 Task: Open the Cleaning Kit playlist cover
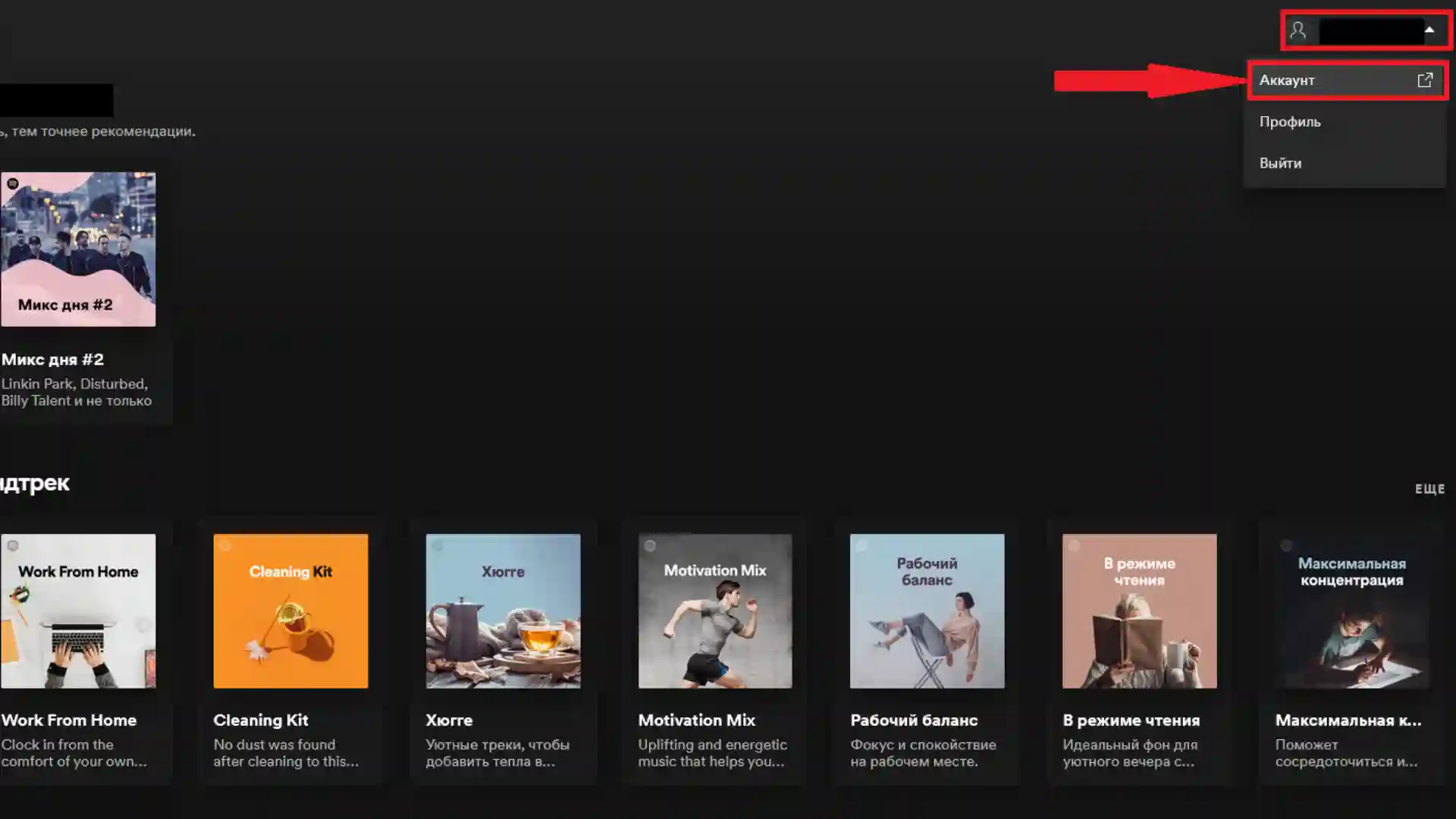[x=290, y=611]
